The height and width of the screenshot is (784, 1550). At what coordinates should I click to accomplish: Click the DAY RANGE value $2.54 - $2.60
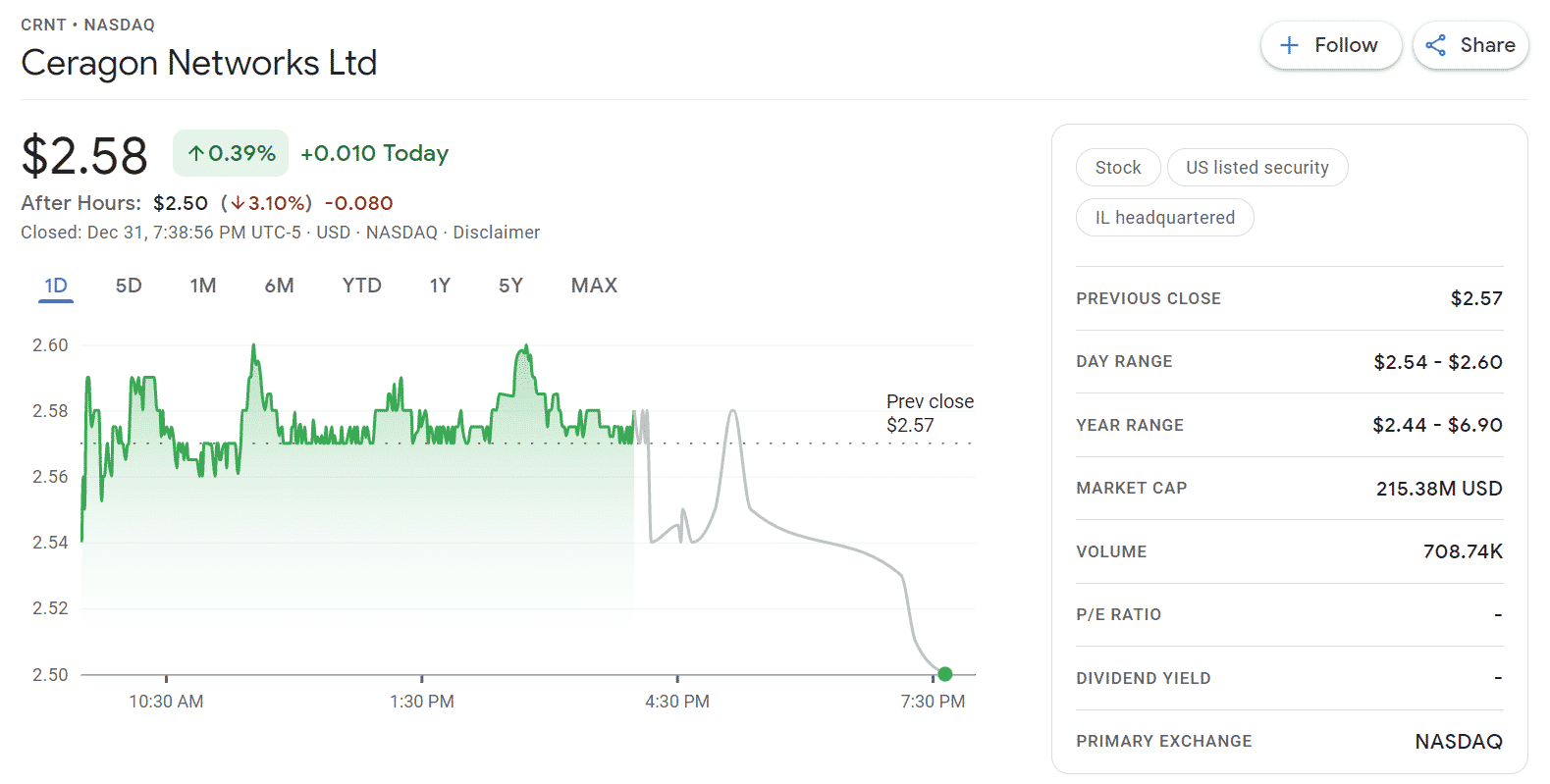[1438, 362]
